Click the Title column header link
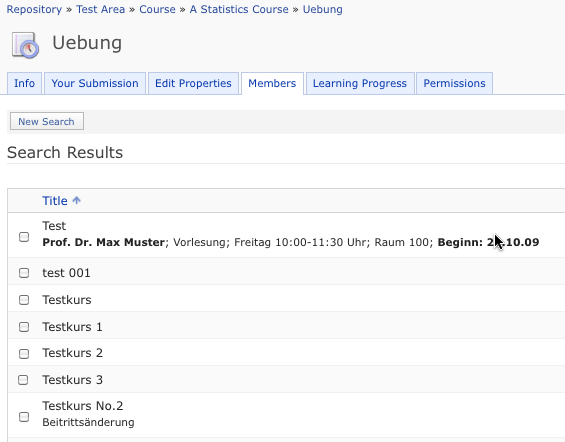 point(55,201)
